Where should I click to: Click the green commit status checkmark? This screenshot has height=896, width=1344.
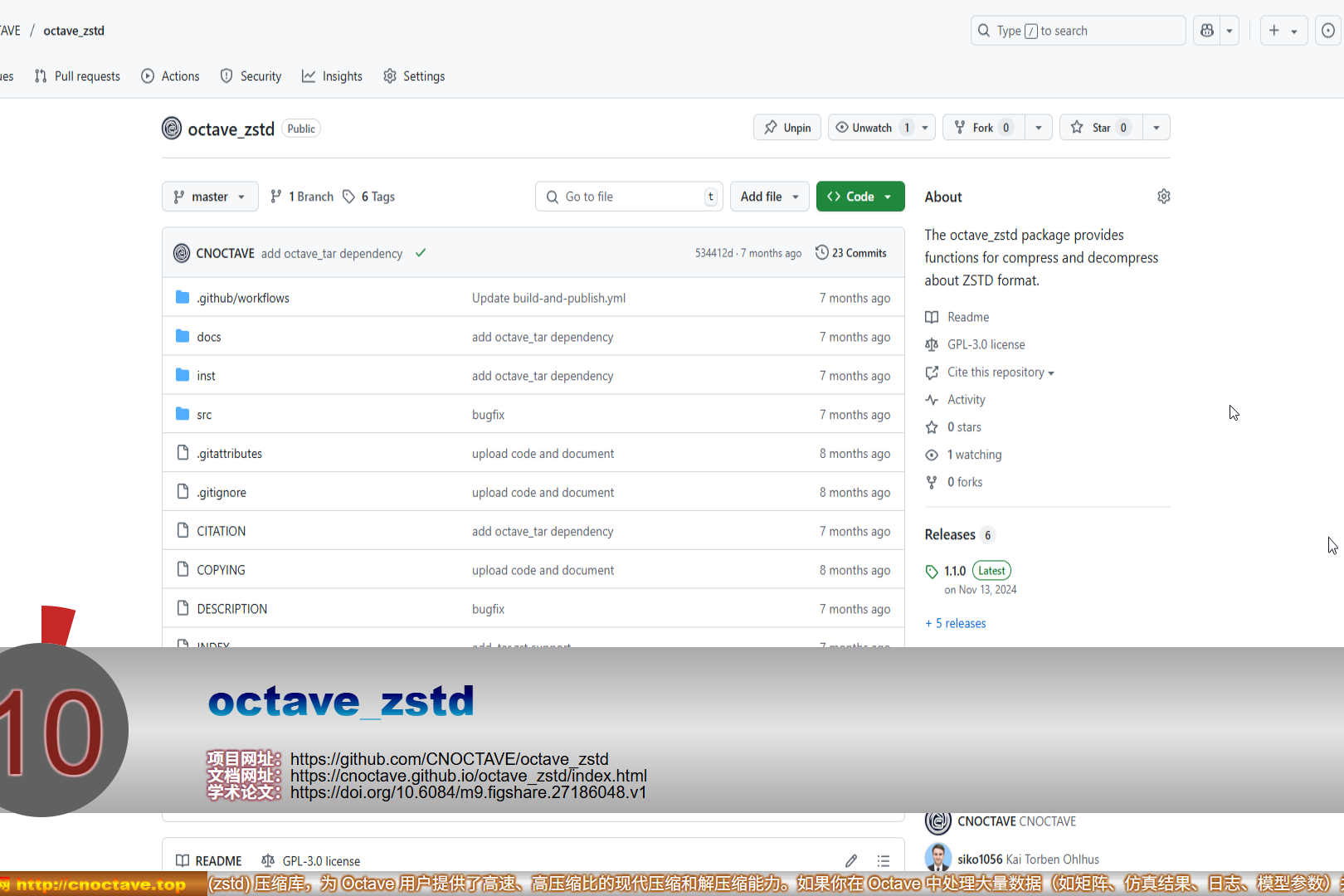421,253
